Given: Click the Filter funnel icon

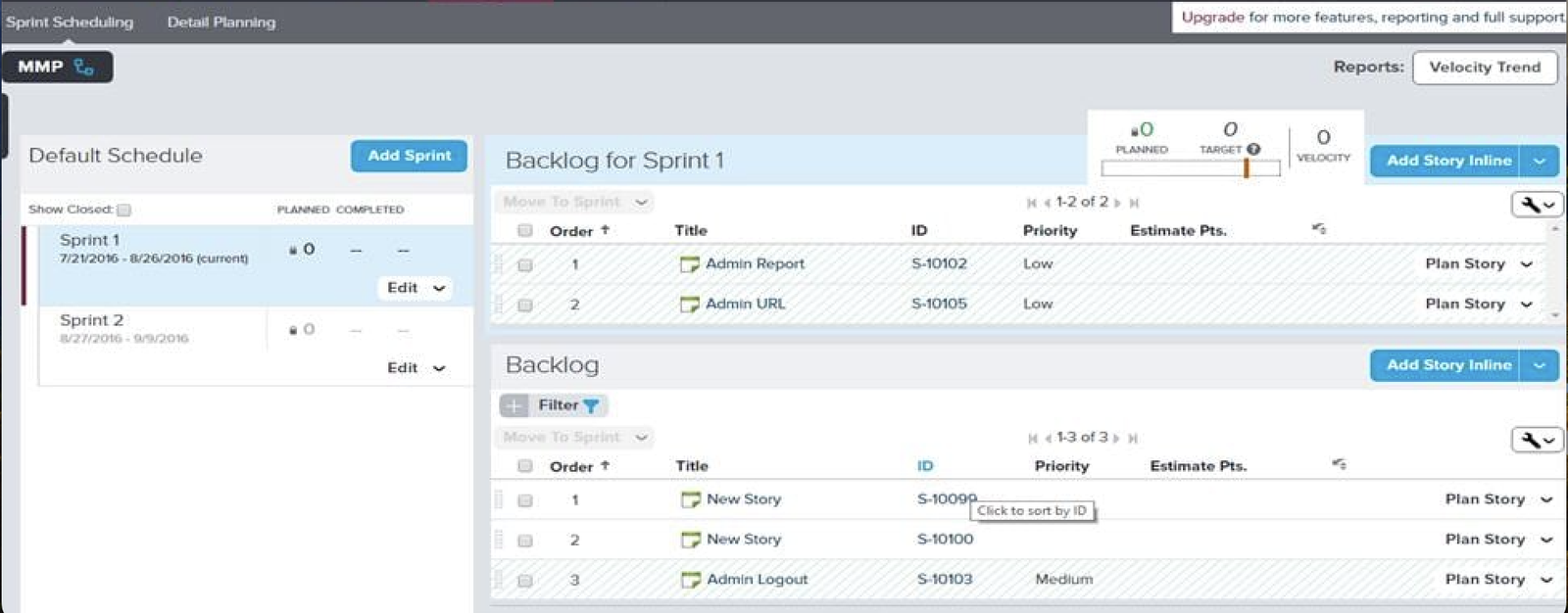Looking at the screenshot, I should tap(591, 405).
